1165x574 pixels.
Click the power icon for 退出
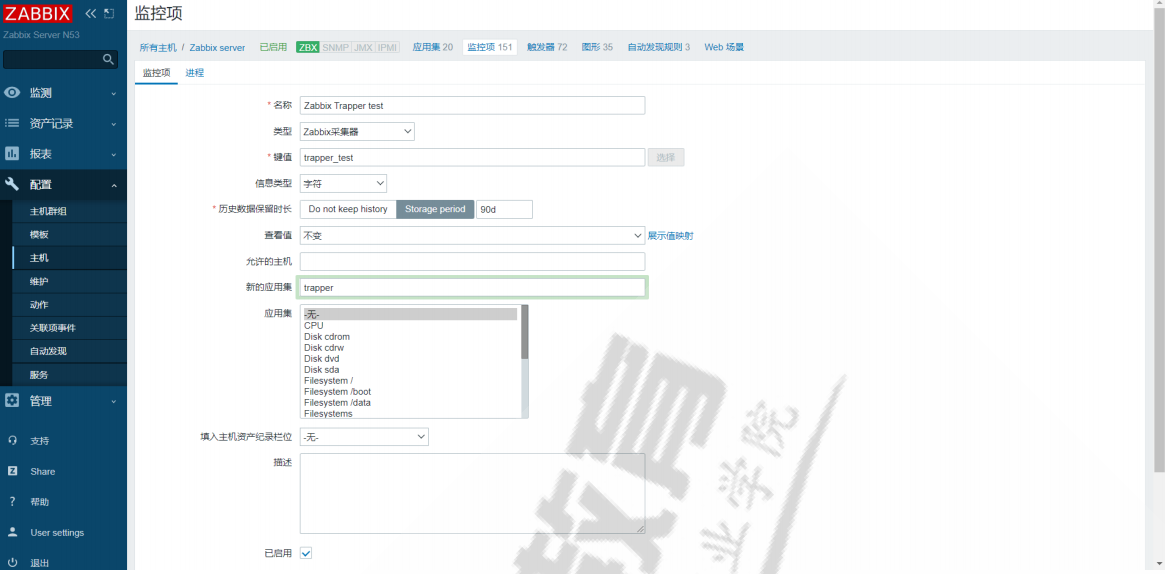(x=12, y=563)
